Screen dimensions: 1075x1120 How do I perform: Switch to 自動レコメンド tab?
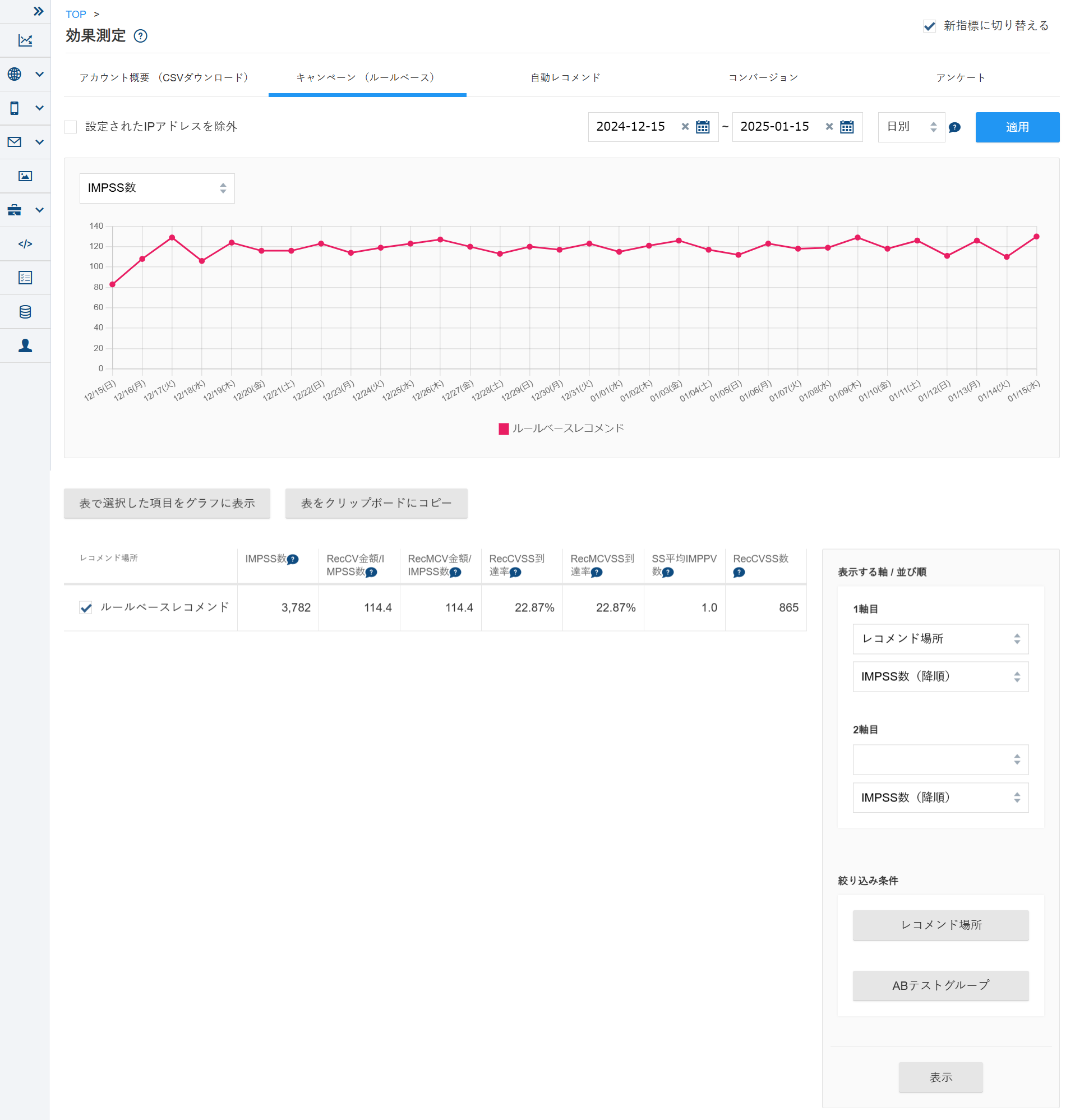(x=565, y=78)
